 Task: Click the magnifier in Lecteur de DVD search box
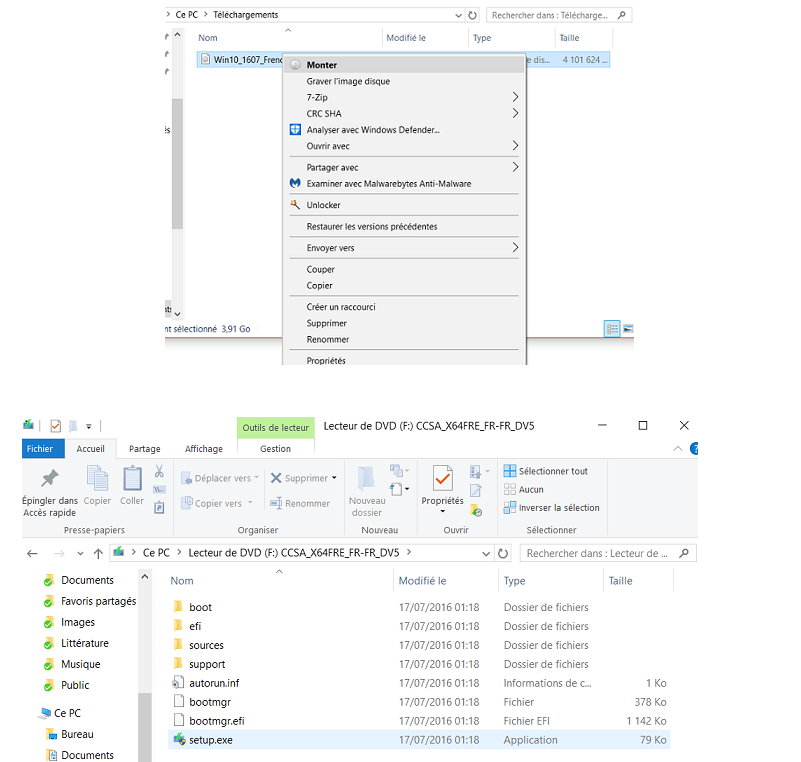[x=684, y=553]
